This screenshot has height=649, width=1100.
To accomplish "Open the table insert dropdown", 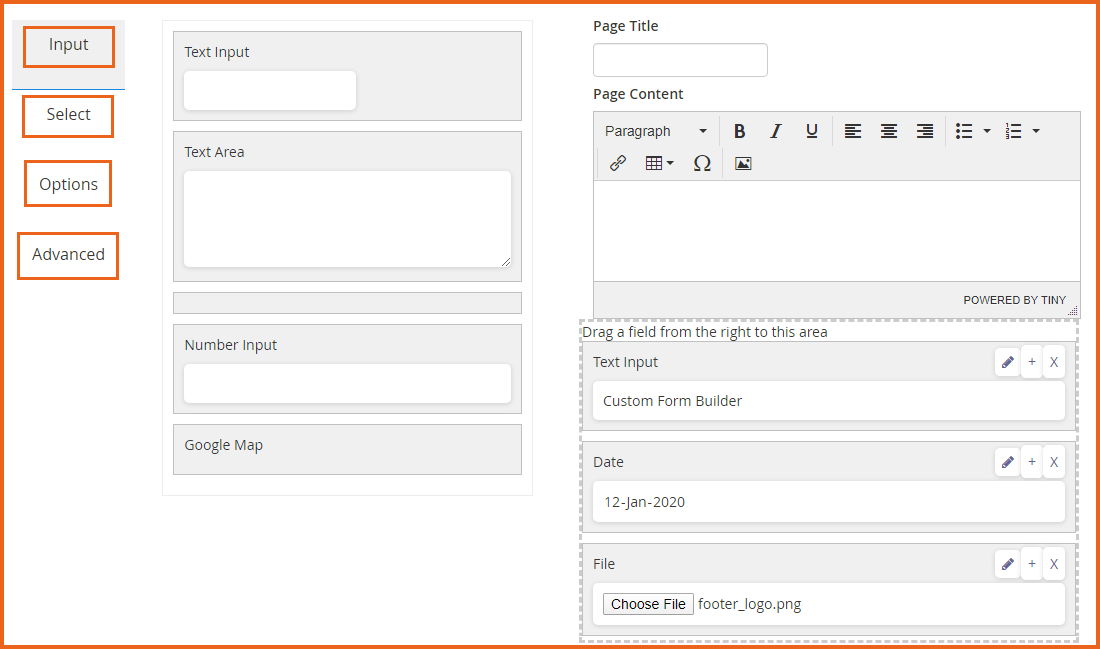I will tap(660, 163).
